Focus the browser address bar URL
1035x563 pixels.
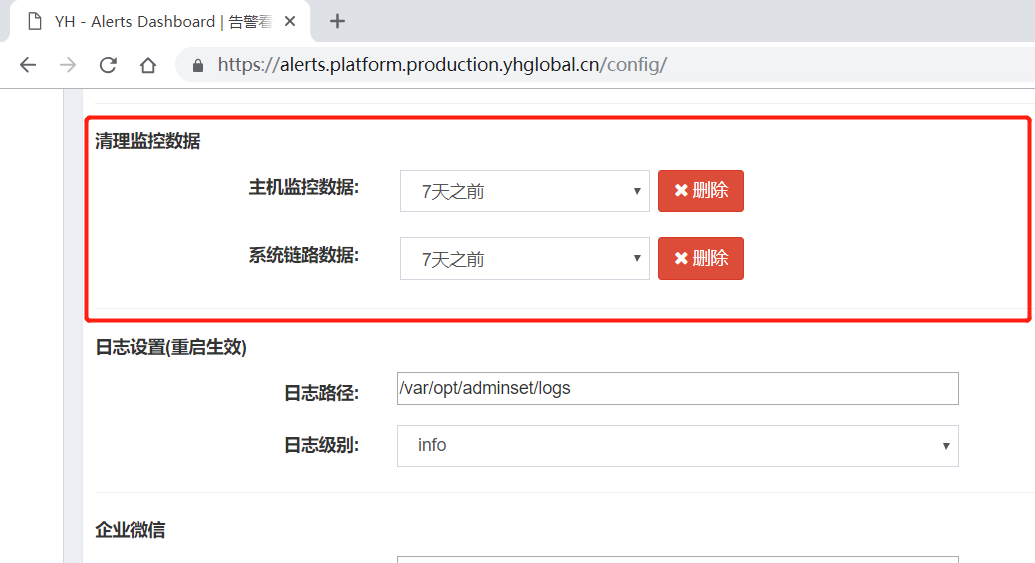(x=442, y=65)
